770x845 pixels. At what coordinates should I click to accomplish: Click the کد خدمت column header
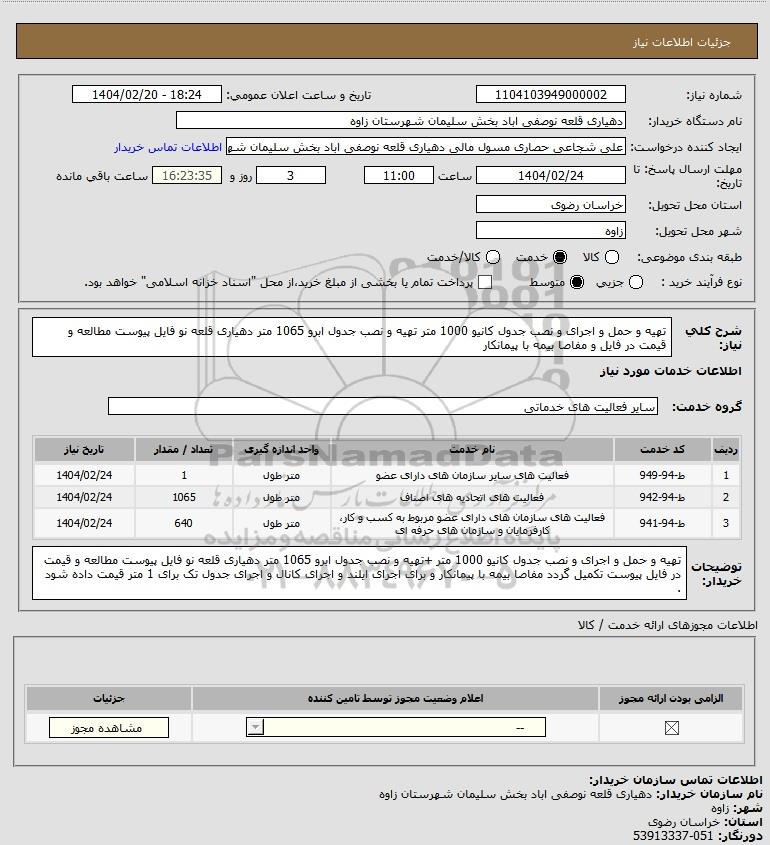(662, 449)
